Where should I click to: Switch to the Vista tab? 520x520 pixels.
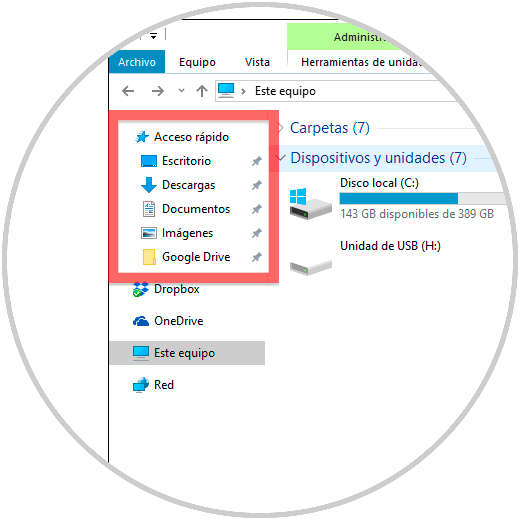point(257,62)
